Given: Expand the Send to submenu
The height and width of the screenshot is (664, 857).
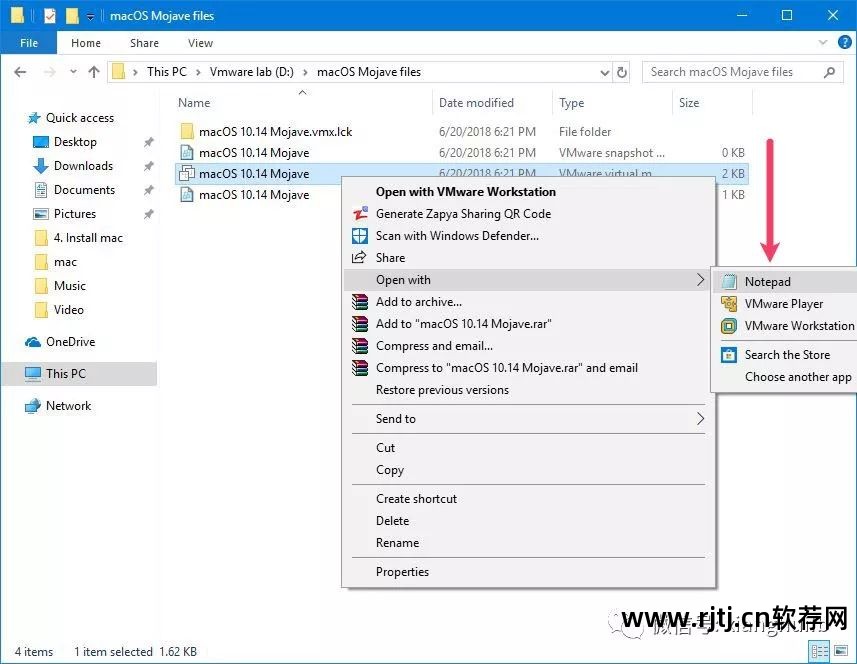Looking at the screenshot, I should (x=529, y=419).
